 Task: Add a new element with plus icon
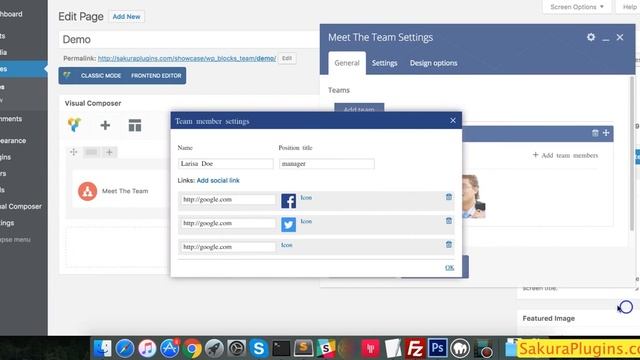[x=105, y=125]
